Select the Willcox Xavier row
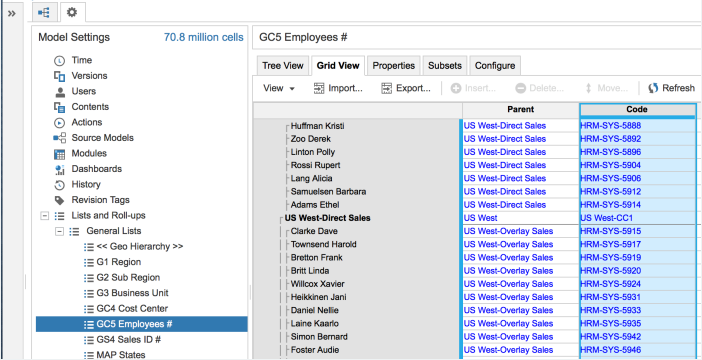 coord(317,284)
